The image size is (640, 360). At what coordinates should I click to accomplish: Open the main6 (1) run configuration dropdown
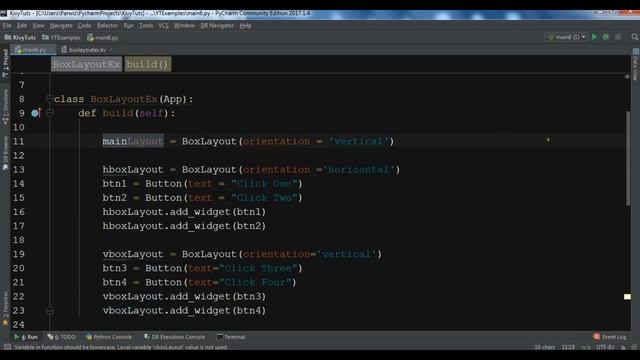[567, 37]
